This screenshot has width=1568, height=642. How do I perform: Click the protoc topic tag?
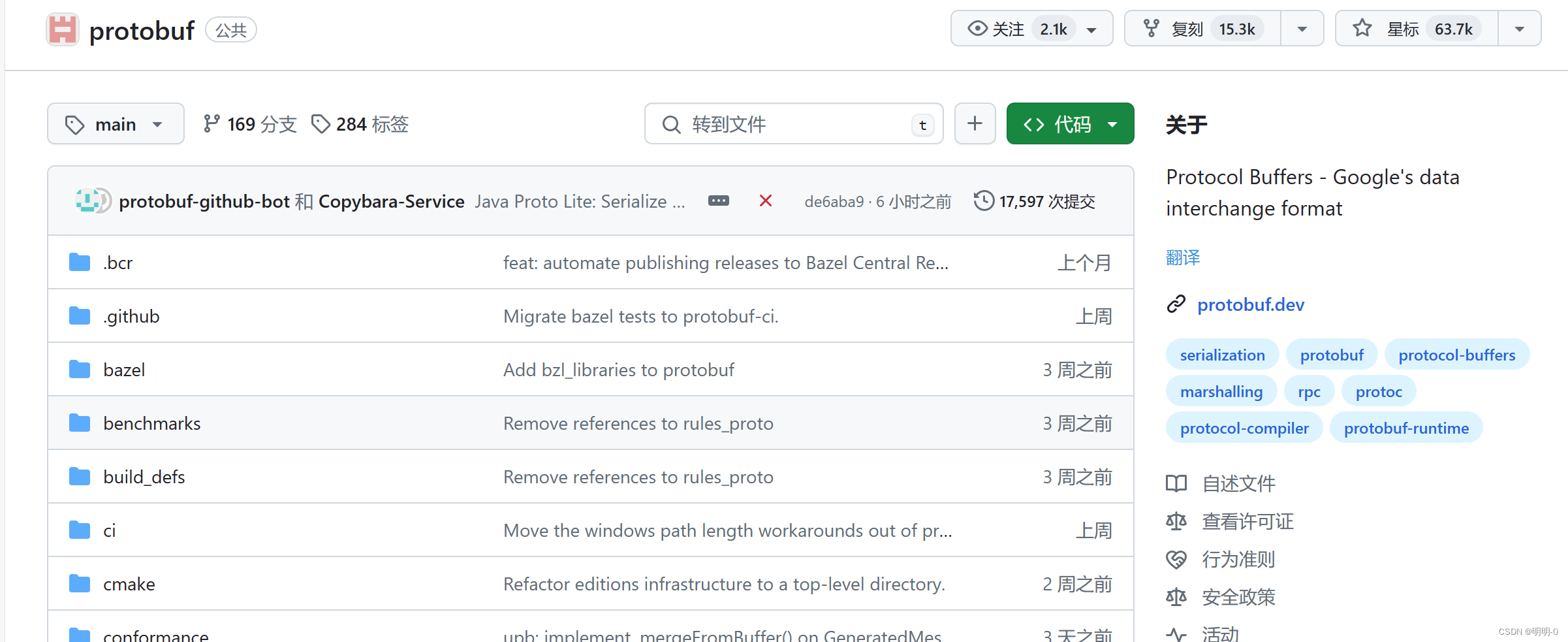[x=1378, y=391]
